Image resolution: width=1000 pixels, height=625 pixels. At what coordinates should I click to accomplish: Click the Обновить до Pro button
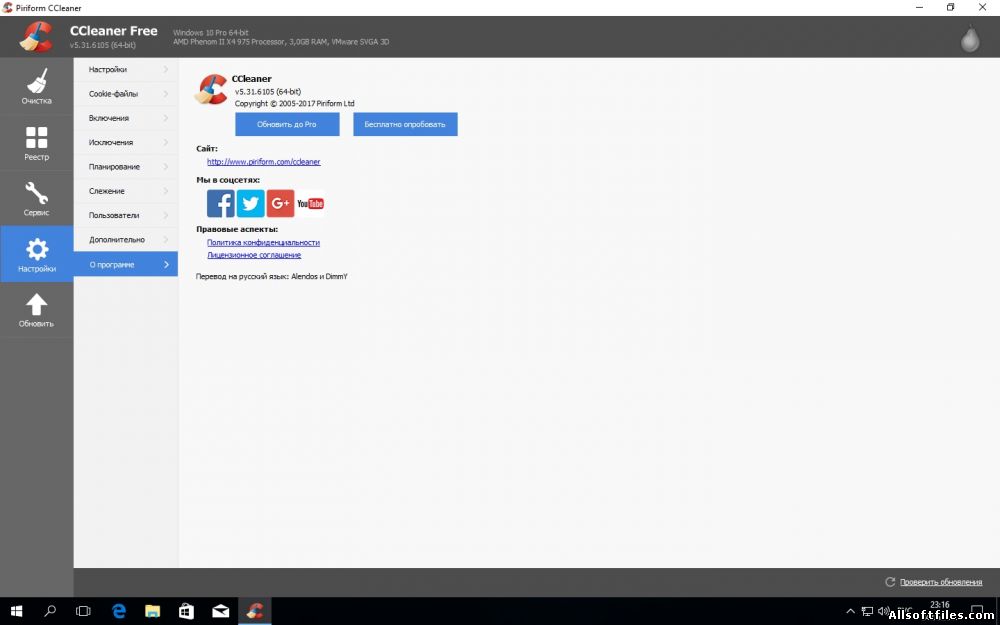coord(287,124)
